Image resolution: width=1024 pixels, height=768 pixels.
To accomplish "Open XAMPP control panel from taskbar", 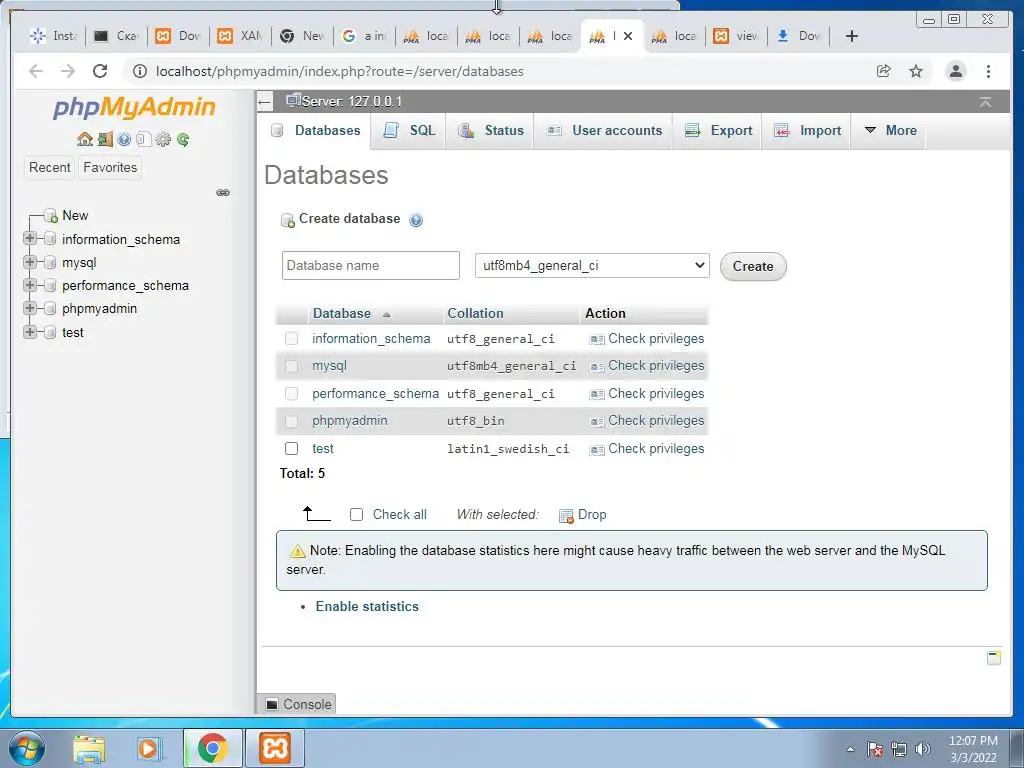I will tap(275, 748).
